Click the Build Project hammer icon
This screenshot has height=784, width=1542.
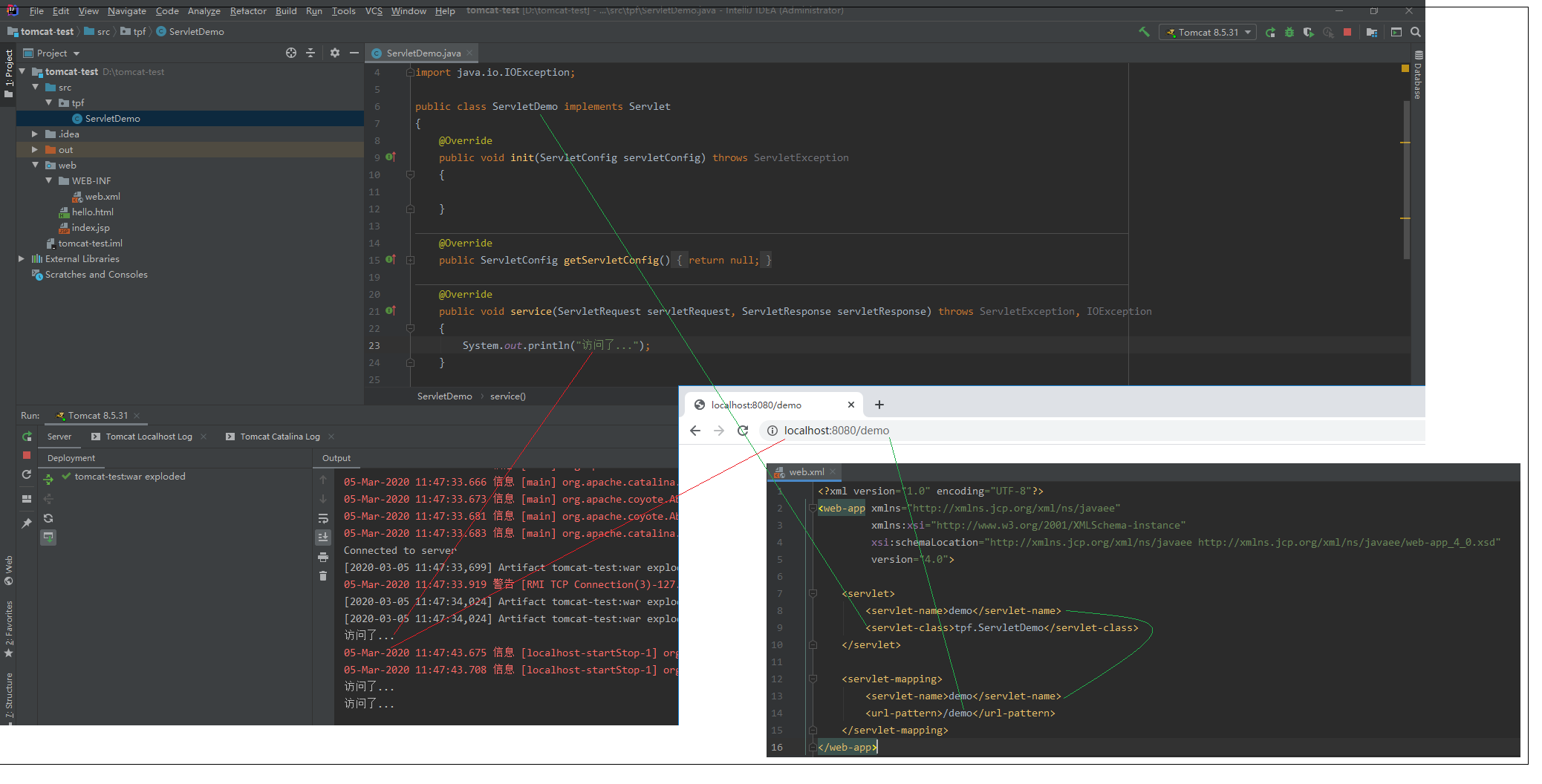pos(1144,32)
